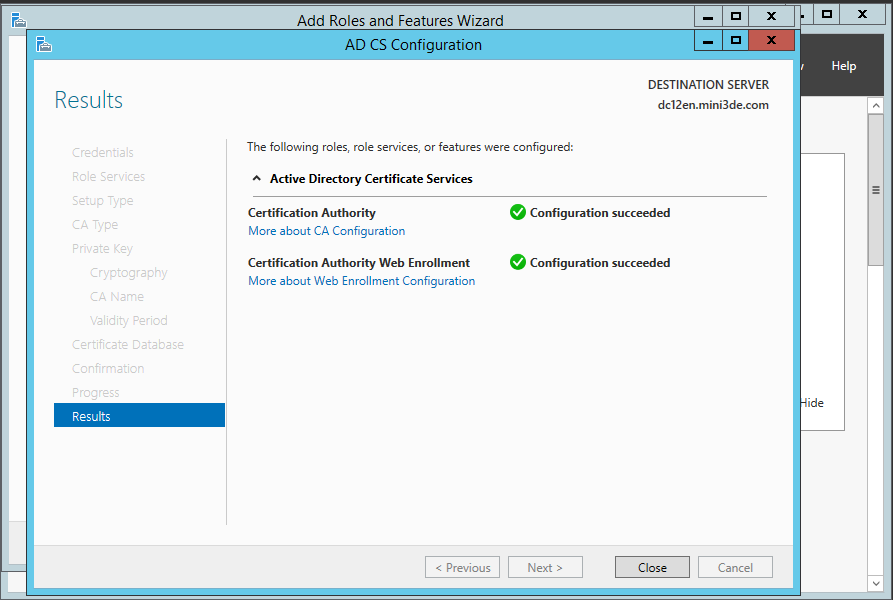Click the disabled Cancel button

[735, 568]
